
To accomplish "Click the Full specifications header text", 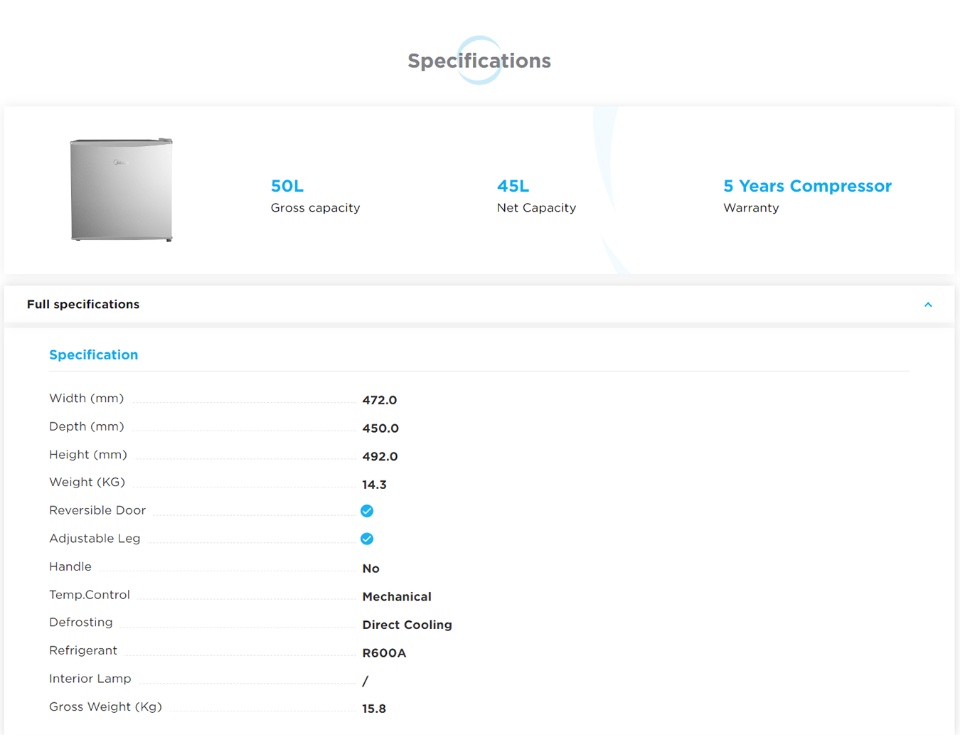I will (x=83, y=304).
